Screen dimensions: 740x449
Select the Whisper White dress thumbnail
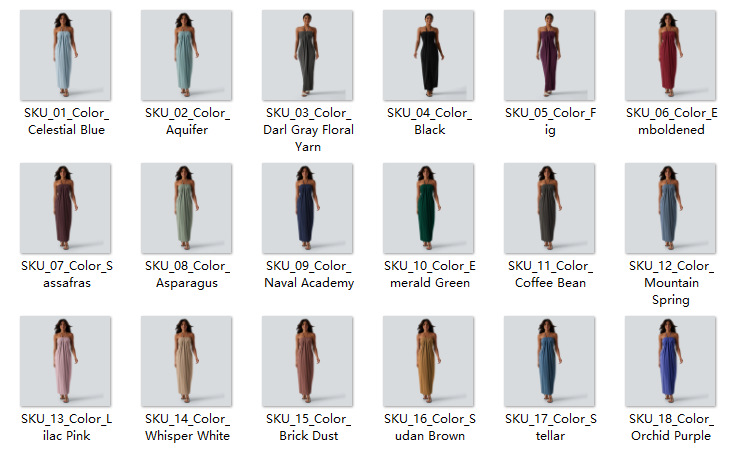click(x=186, y=361)
